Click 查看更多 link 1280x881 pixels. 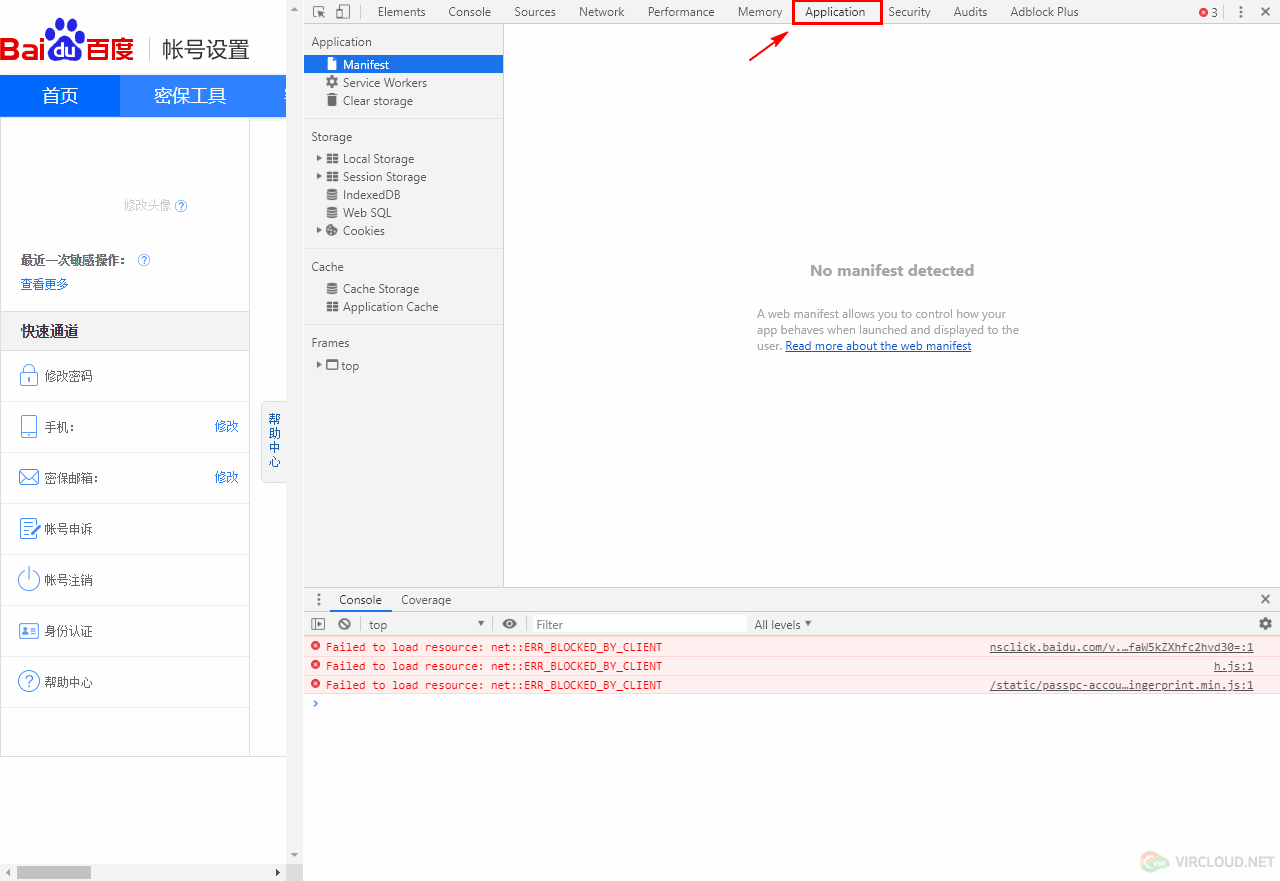pos(44,284)
